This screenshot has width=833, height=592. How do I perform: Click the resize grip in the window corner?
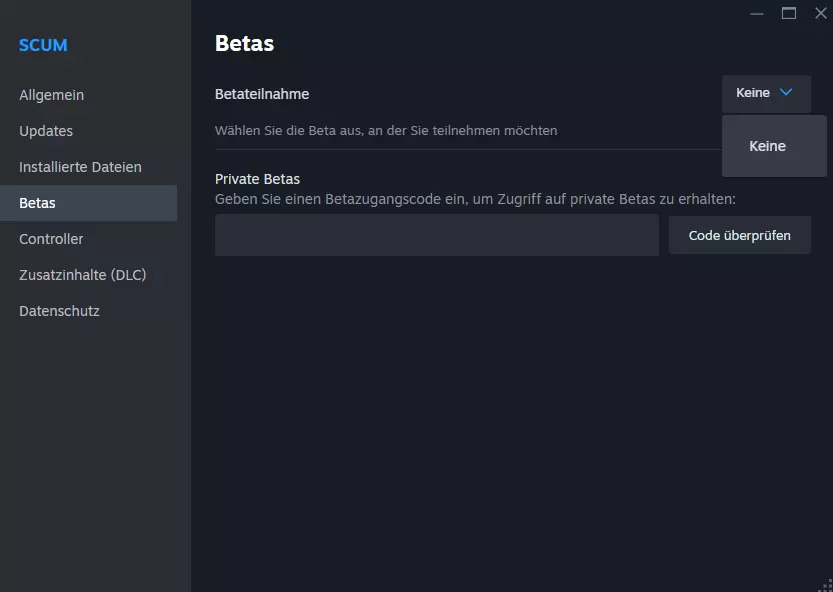coord(826,585)
